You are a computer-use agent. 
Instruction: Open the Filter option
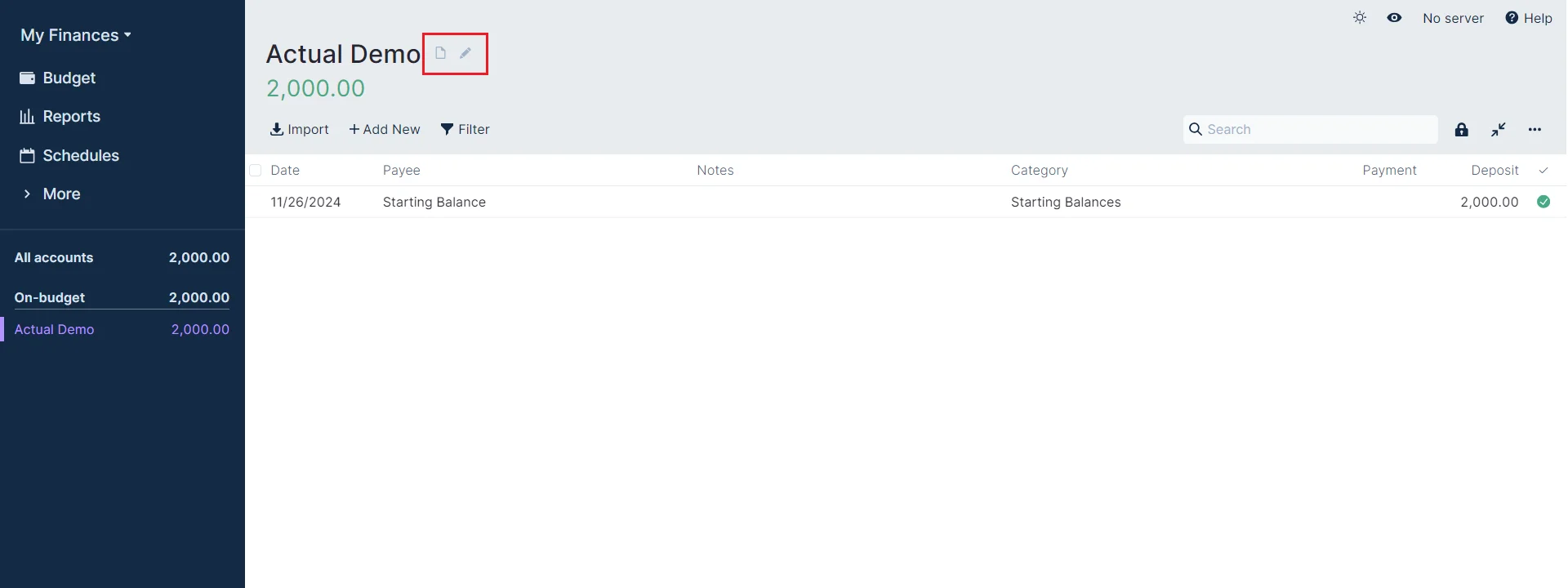coord(465,130)
